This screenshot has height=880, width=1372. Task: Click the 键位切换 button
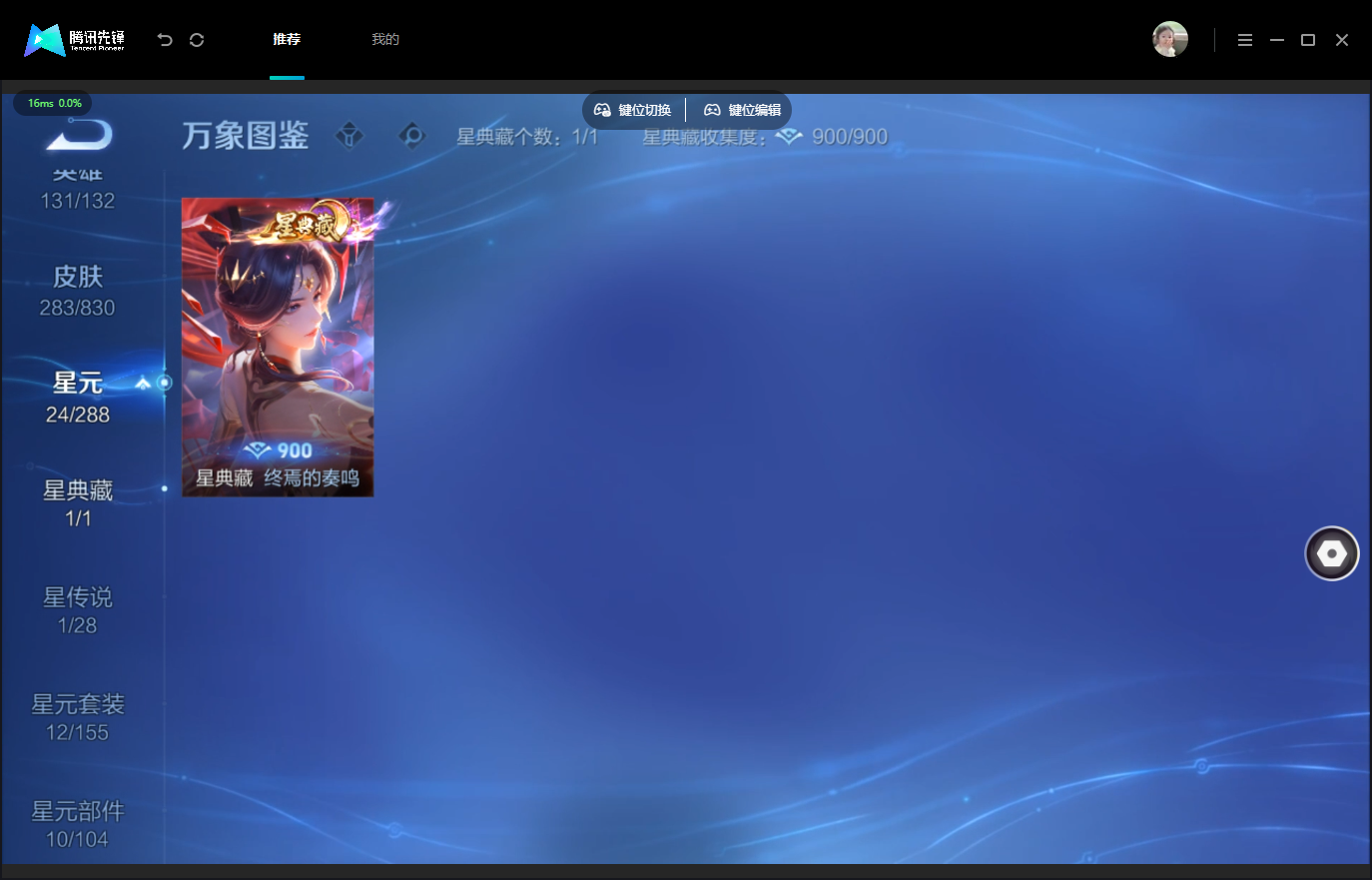click(633, 110)
